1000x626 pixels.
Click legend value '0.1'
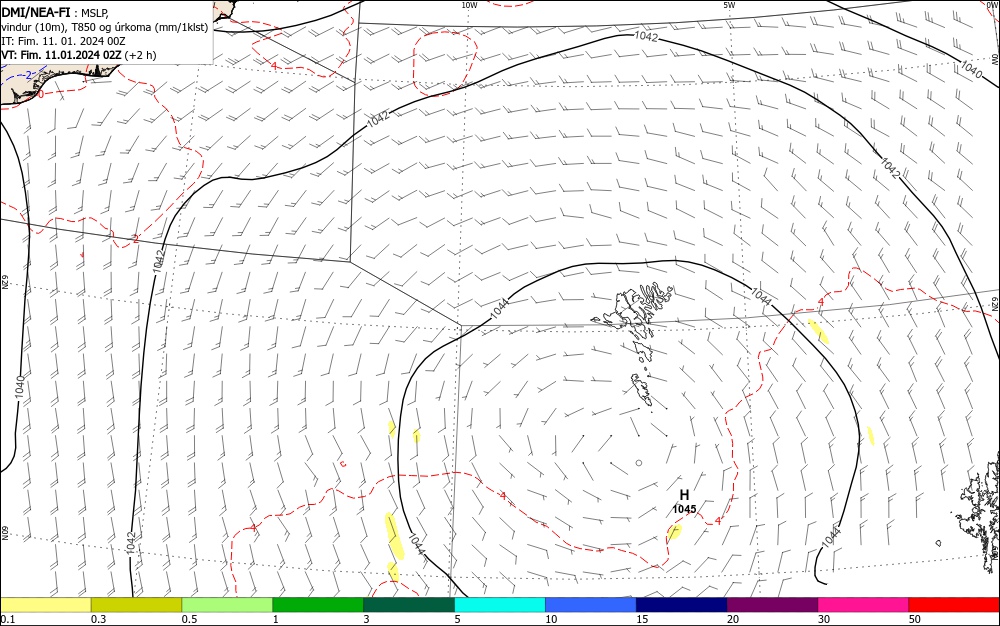[8, 619]
